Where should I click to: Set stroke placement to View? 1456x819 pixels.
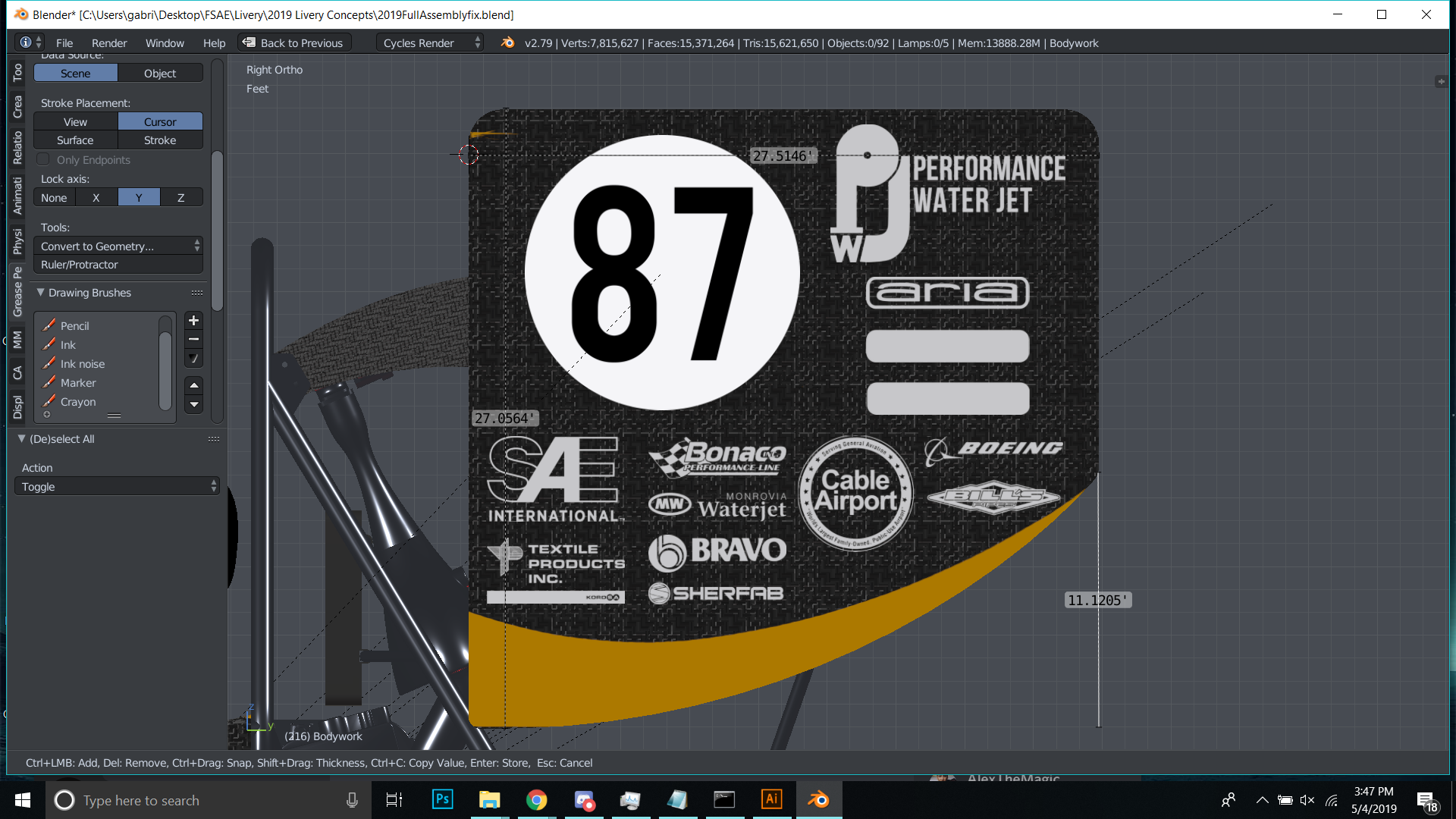(x=76, y=121)
